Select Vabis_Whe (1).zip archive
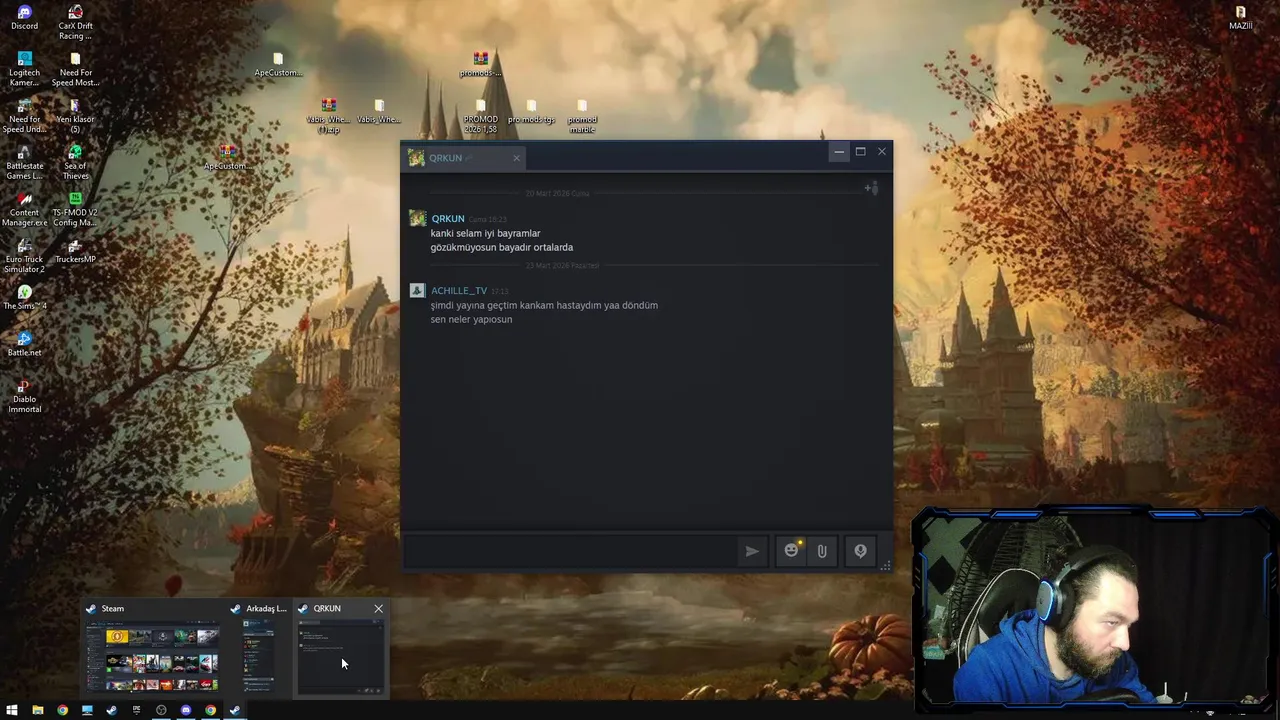The image size is (1280, 720). click(329, 115)
